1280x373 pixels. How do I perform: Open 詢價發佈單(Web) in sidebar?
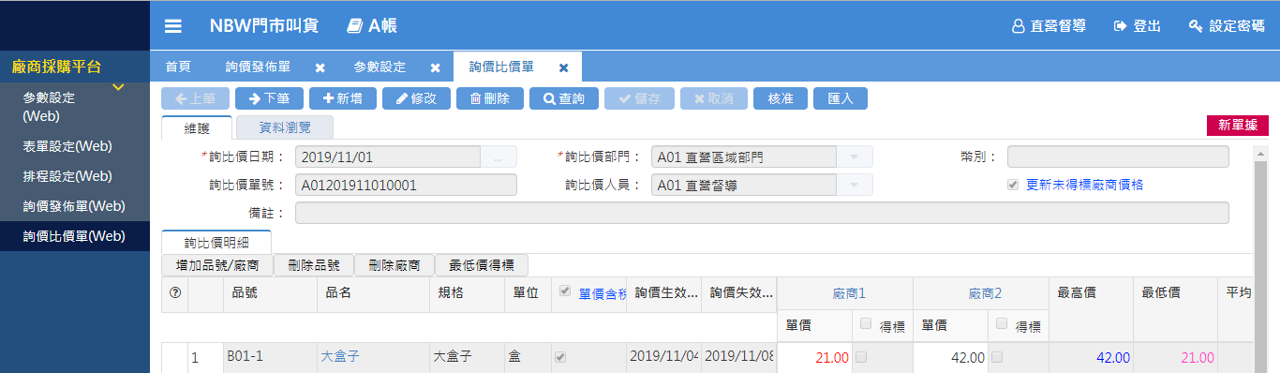click(x=75, y=206)
